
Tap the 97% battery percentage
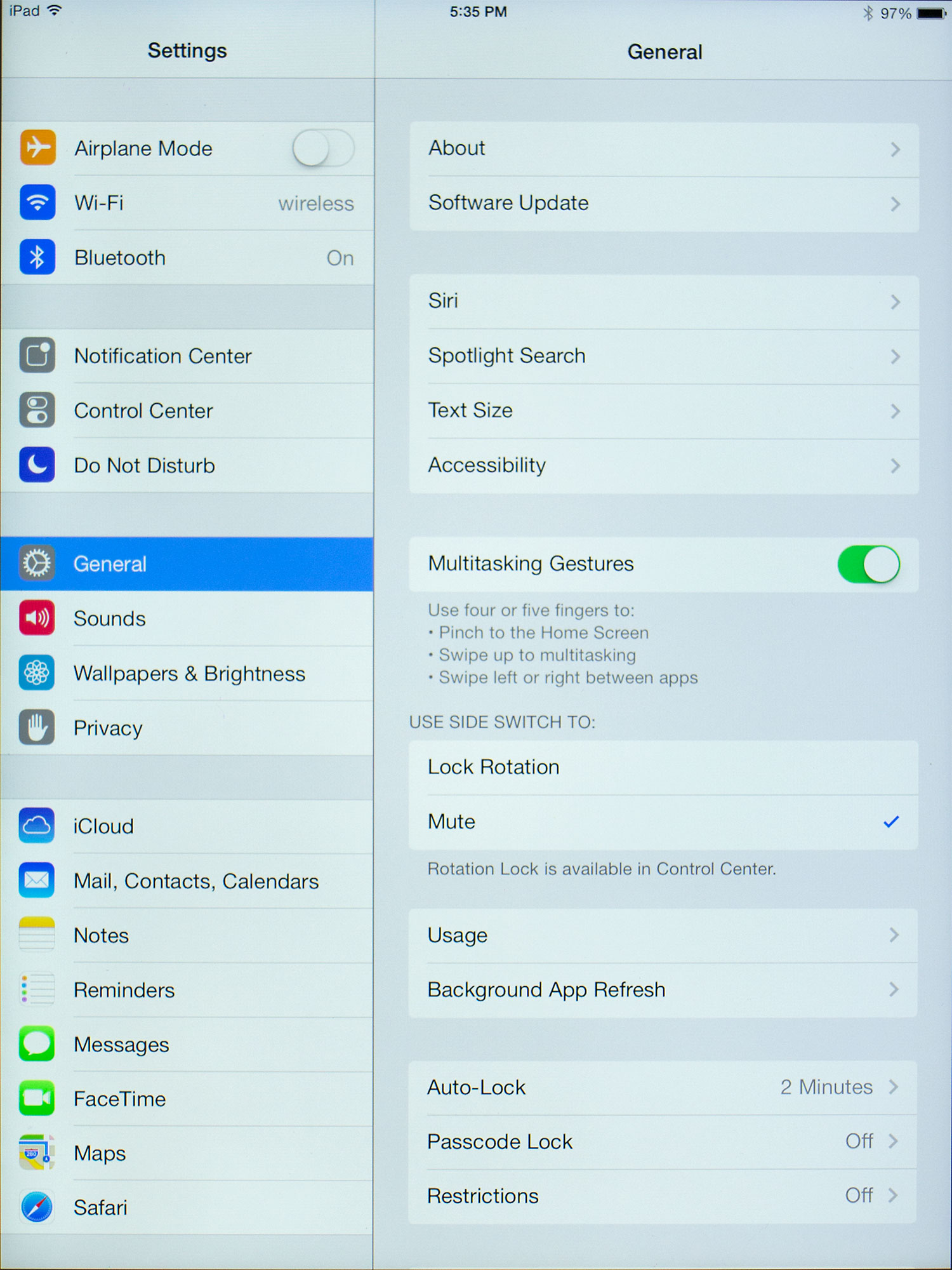[896, 13]
